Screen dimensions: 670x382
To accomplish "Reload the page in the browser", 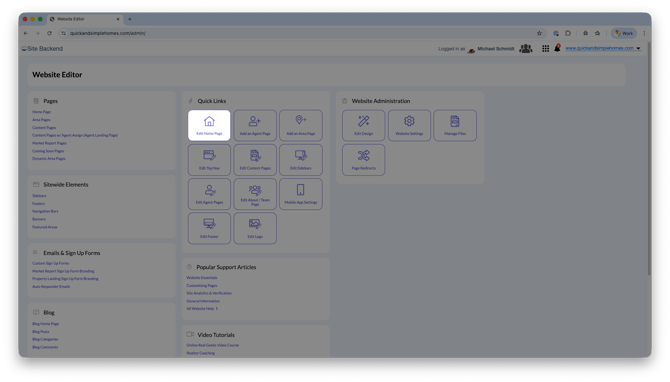I will [x=50, y=33].
